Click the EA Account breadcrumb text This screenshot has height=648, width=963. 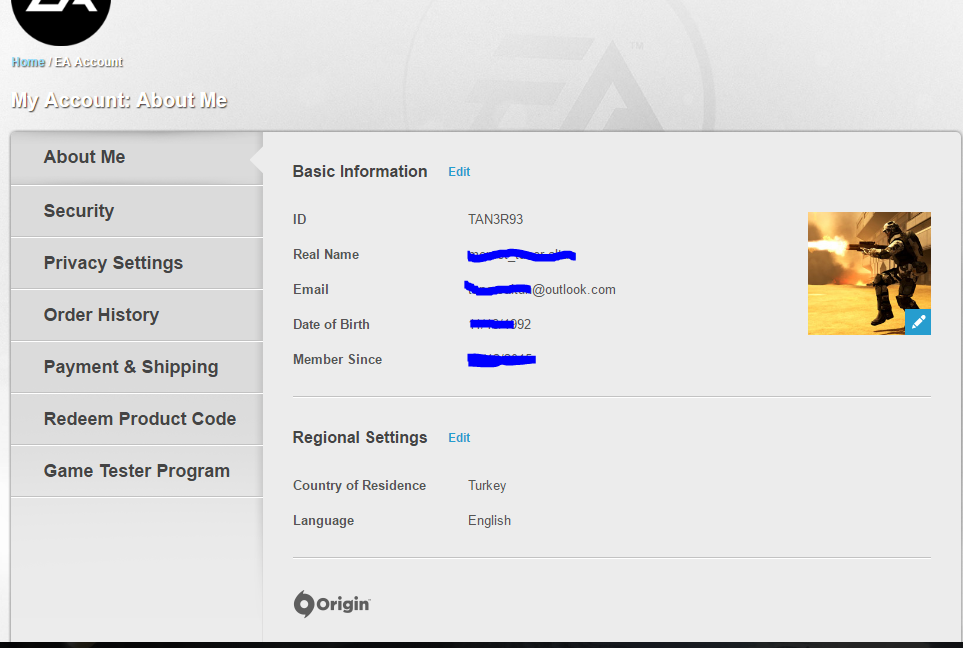(x=89, y=62)
